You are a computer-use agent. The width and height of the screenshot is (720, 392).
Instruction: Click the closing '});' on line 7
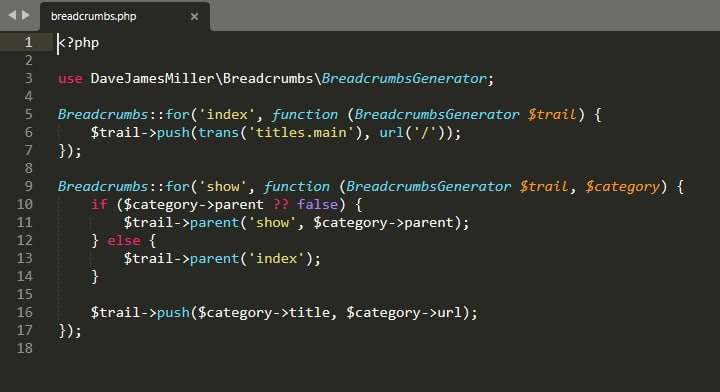pyautogui.click(x=70, y=150)
